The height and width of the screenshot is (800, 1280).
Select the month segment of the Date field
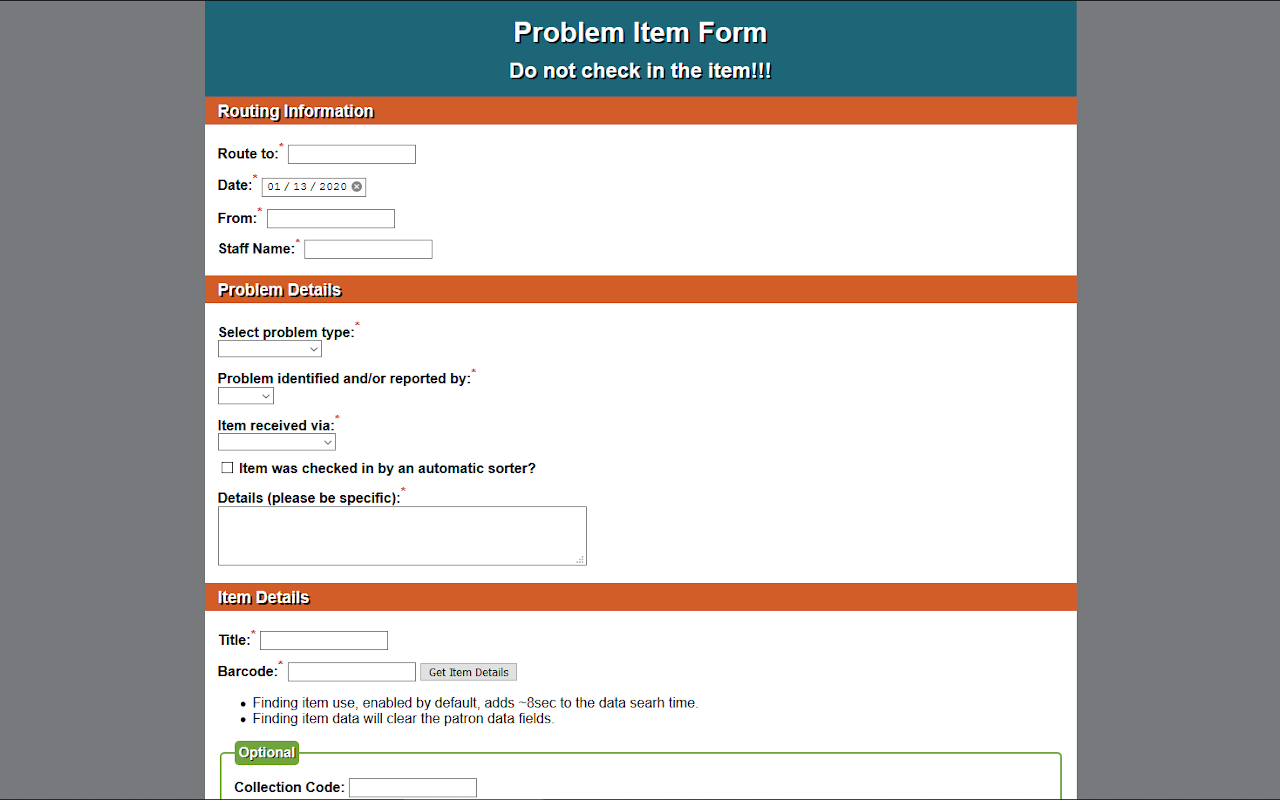pyautogui.click(x=274, y=187)
